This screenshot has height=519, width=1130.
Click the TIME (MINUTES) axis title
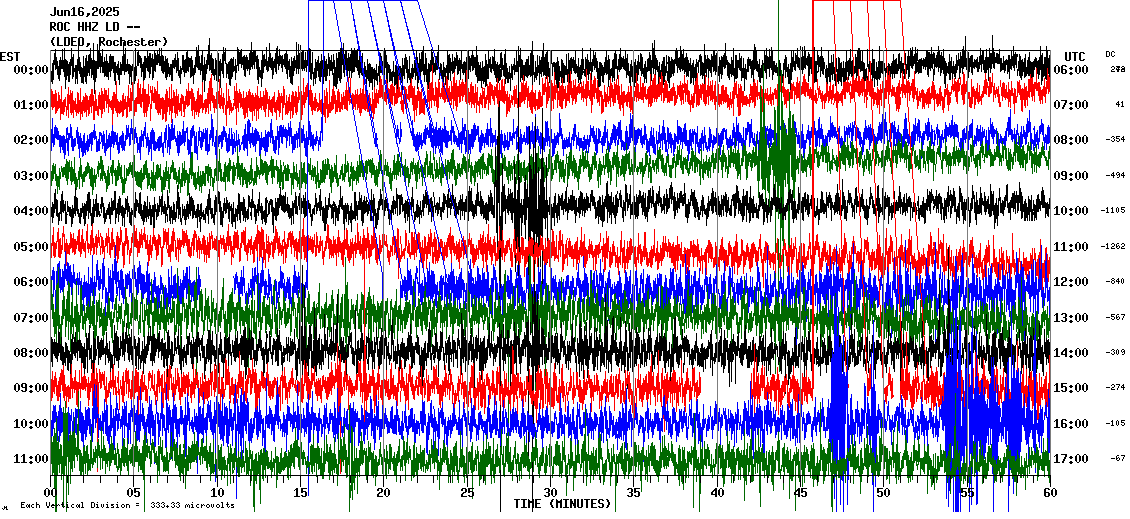(x=562, y=504)
